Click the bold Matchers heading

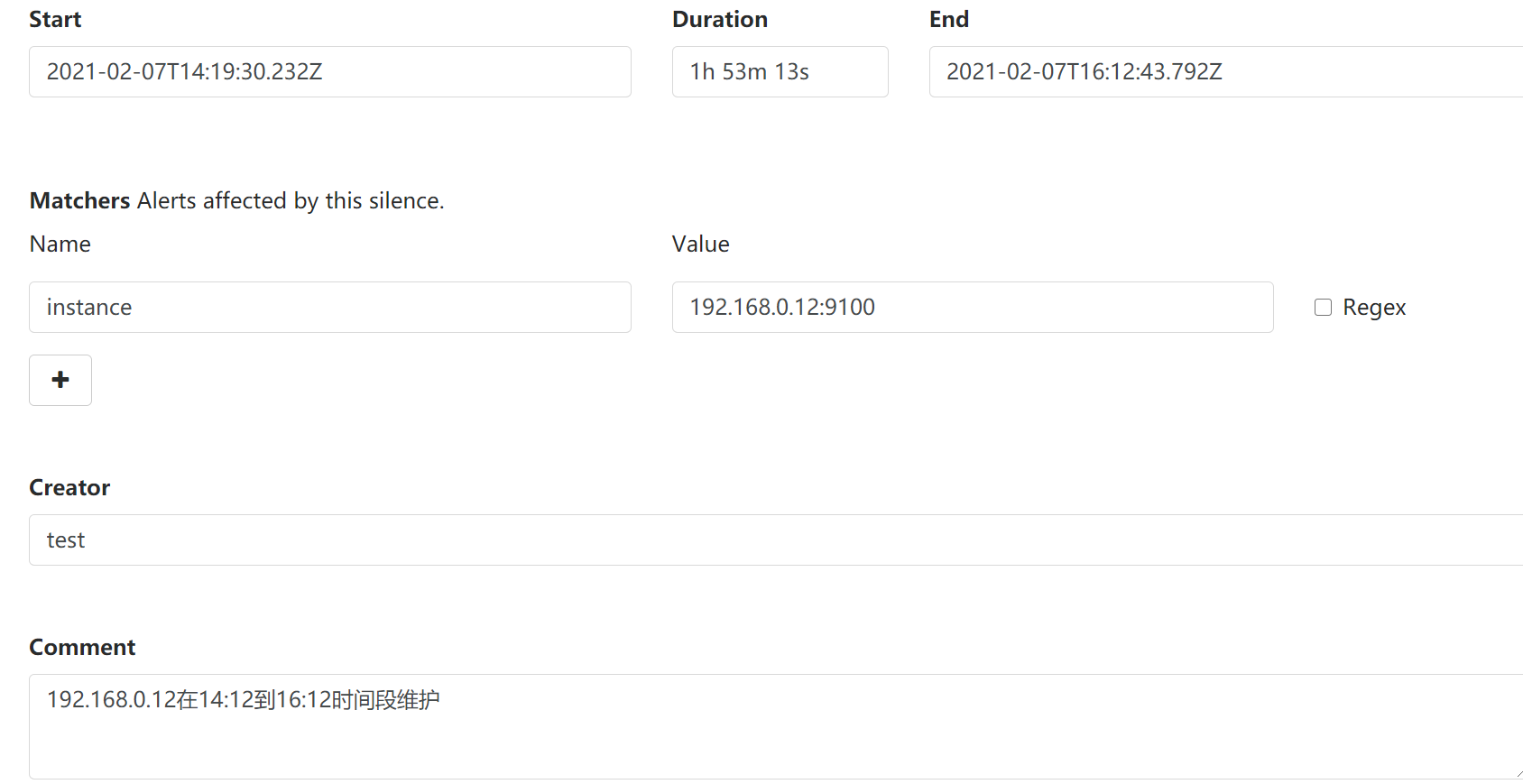[80, 201]
